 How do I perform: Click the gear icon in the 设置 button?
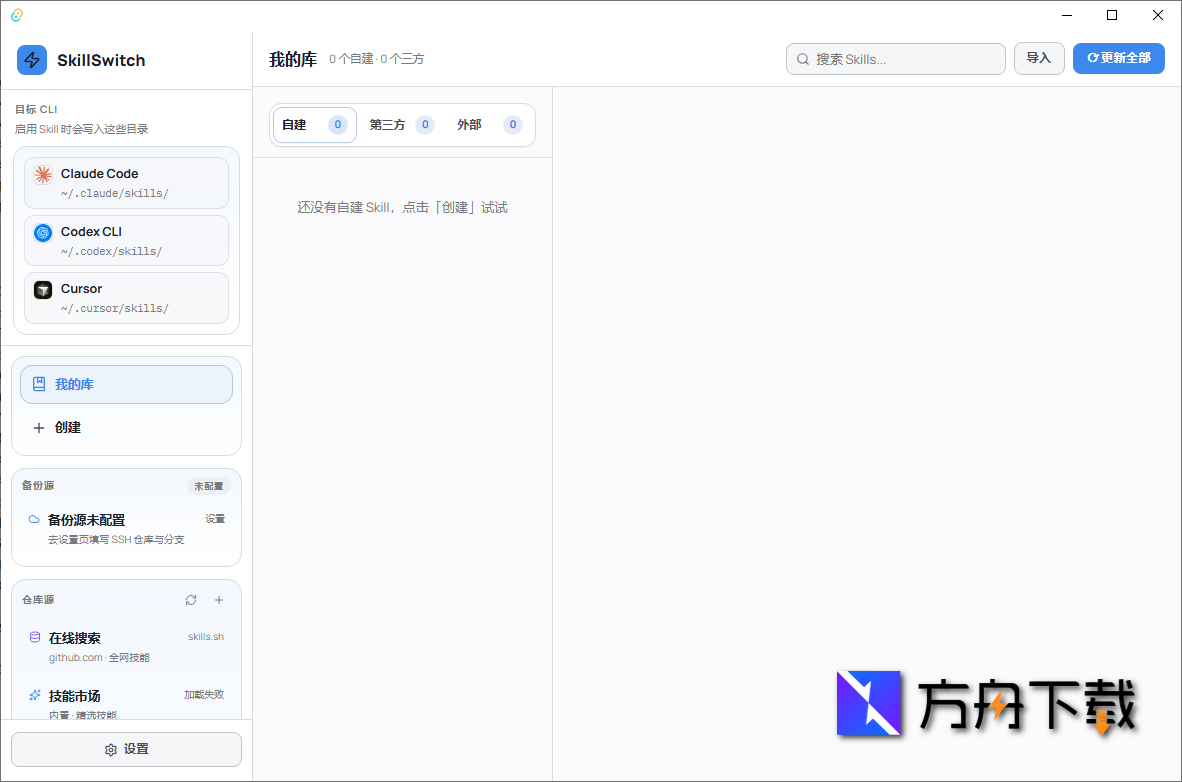point(112,749)
